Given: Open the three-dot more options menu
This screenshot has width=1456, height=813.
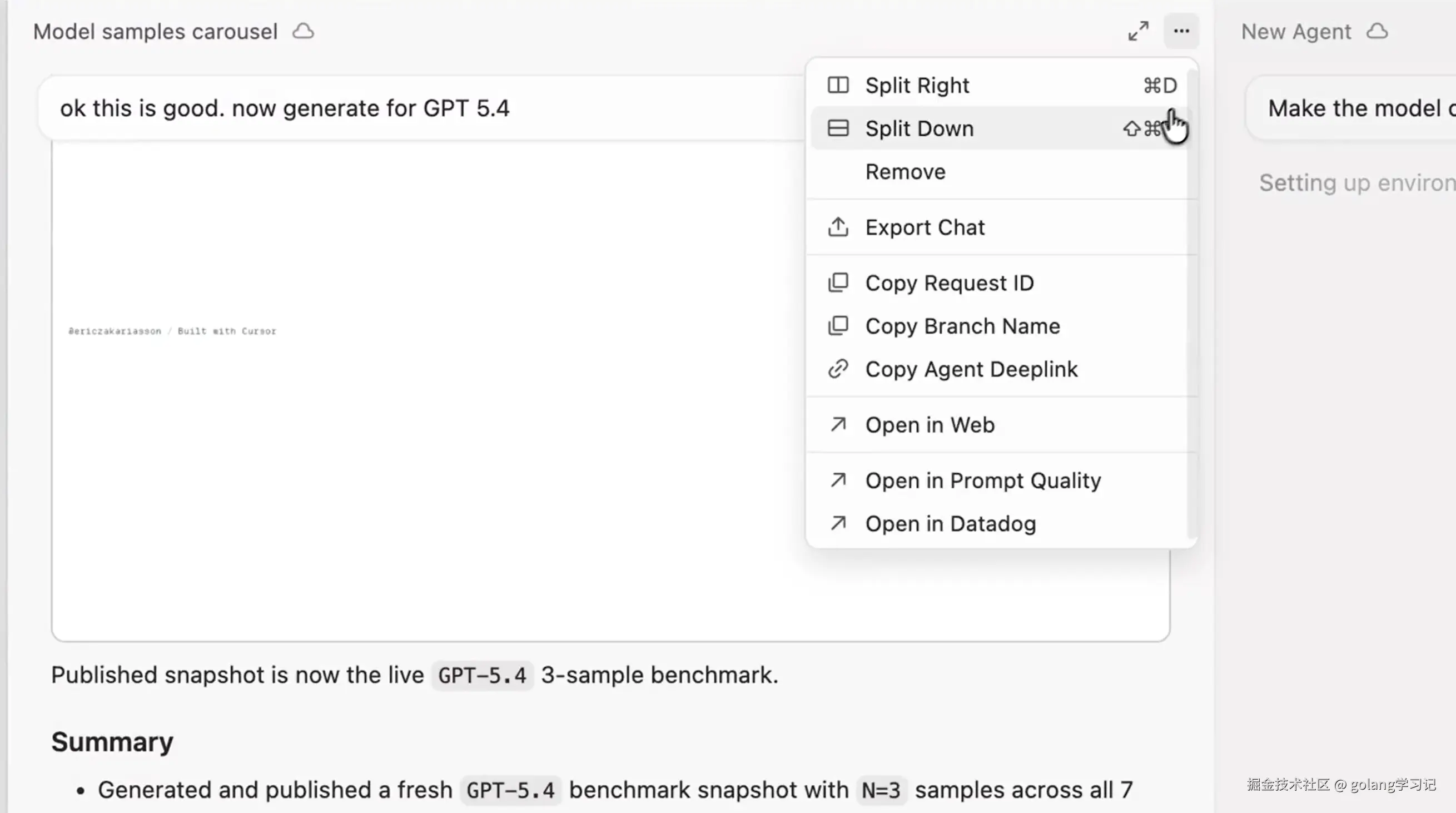Looking at the screenshot, I should click(1181, 31).
